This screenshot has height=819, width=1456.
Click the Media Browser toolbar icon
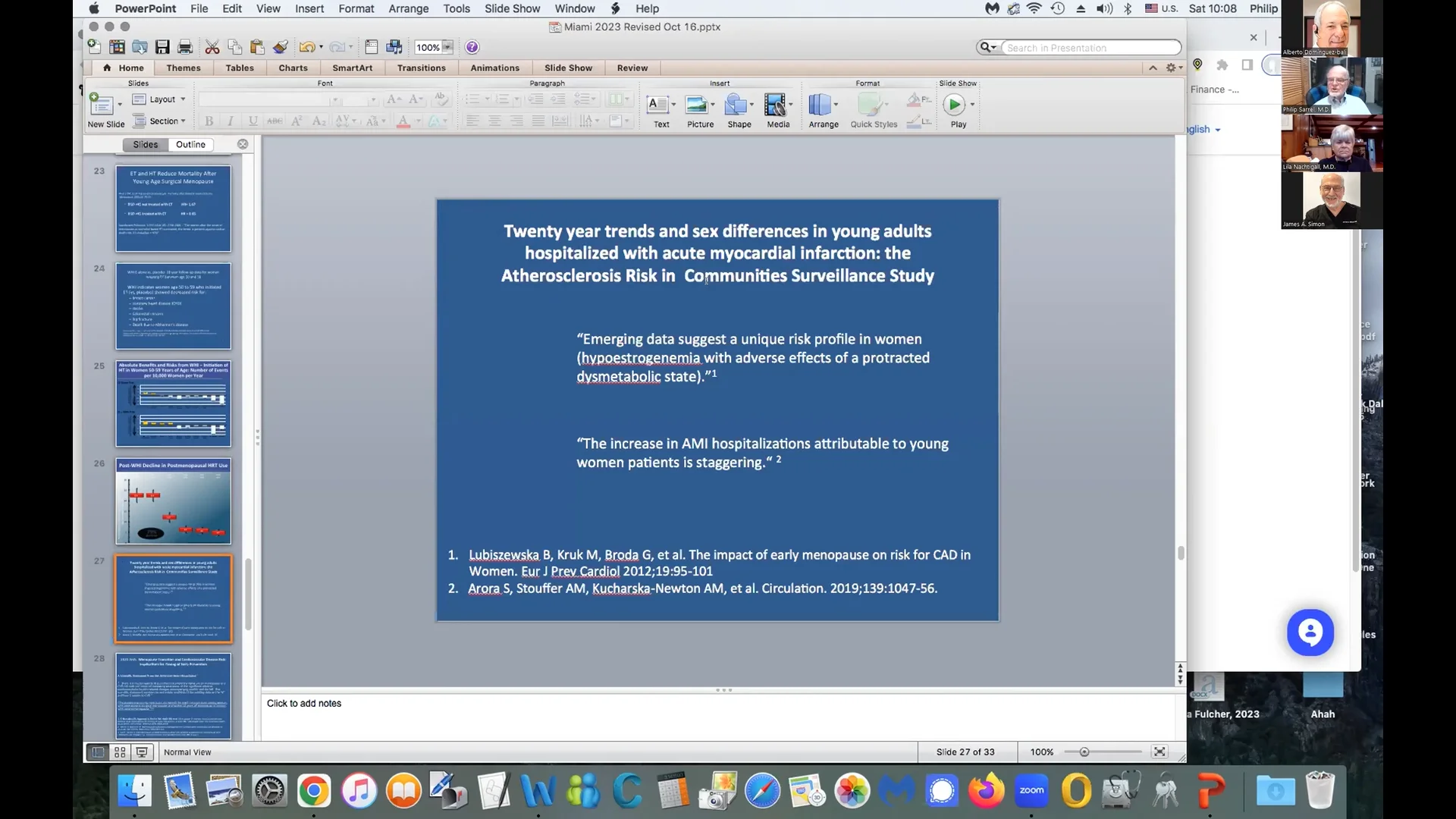point(394,47)
